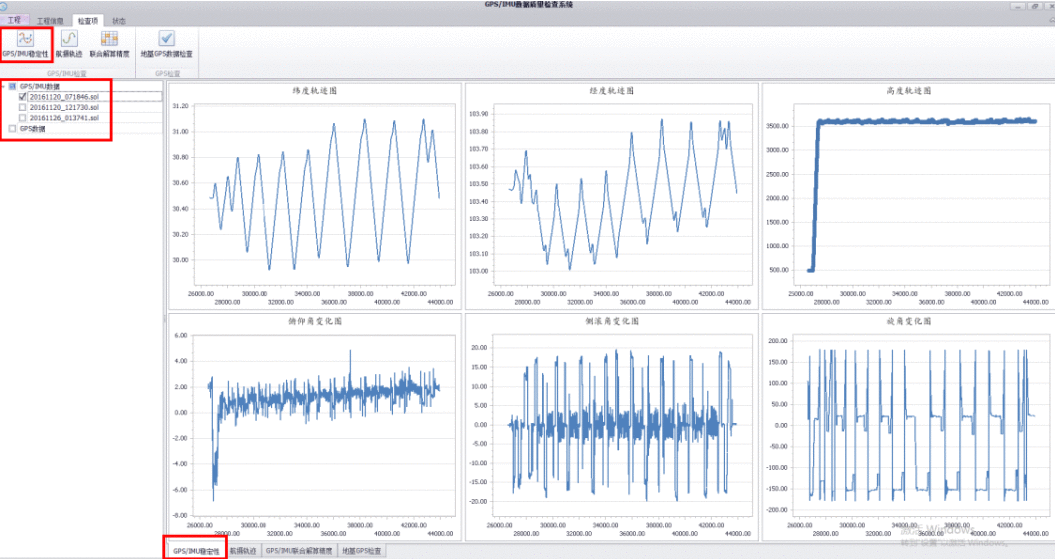The height and width of the screenshot is (559, 1055).
Task: Toggle the GPS/IMU数据 parent checkbox
Action: (12, 86)
